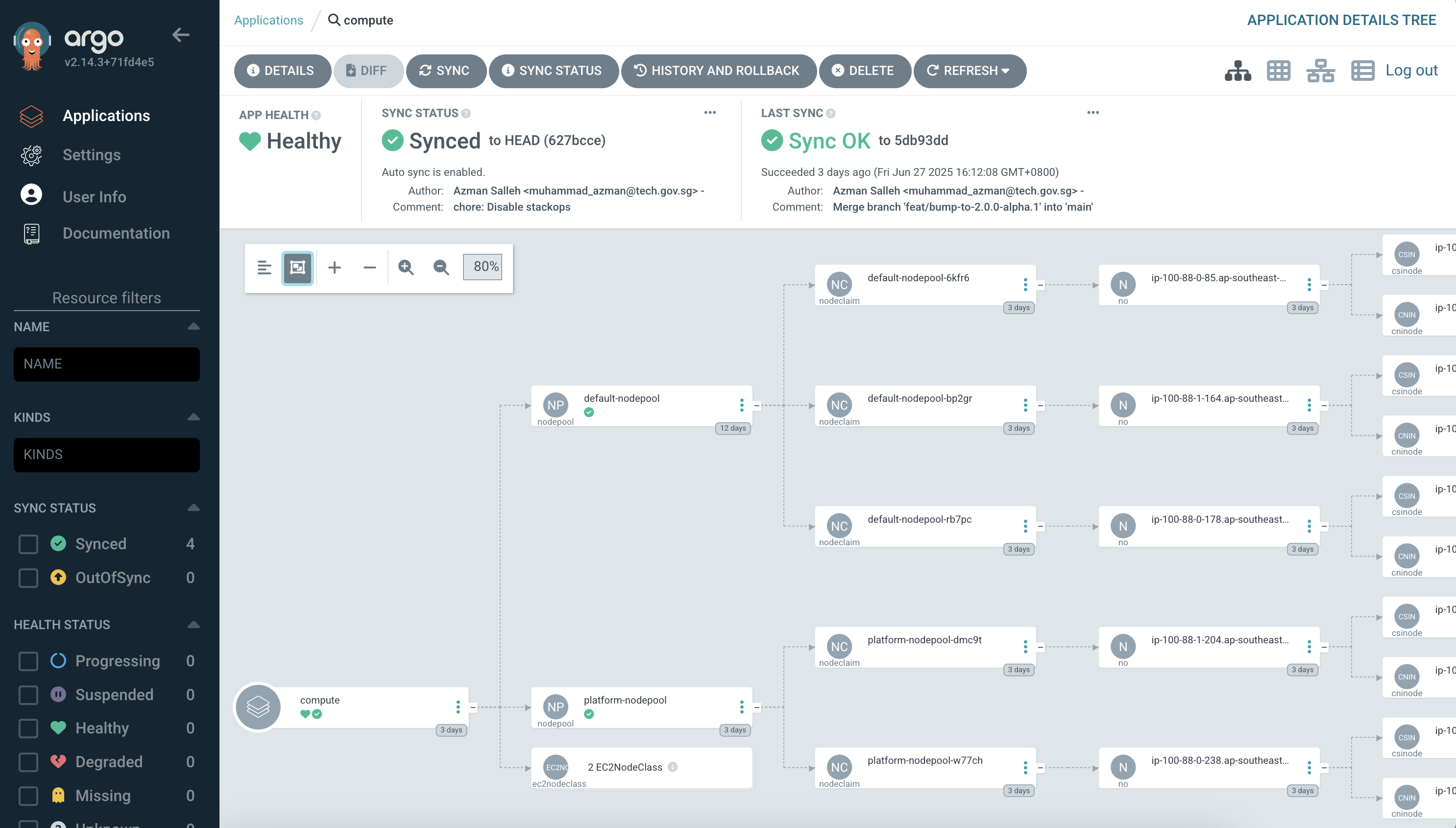Screen dimensions: 1456x828
Task: Go to User Info in sidebar
Action: tap(95, 197)
